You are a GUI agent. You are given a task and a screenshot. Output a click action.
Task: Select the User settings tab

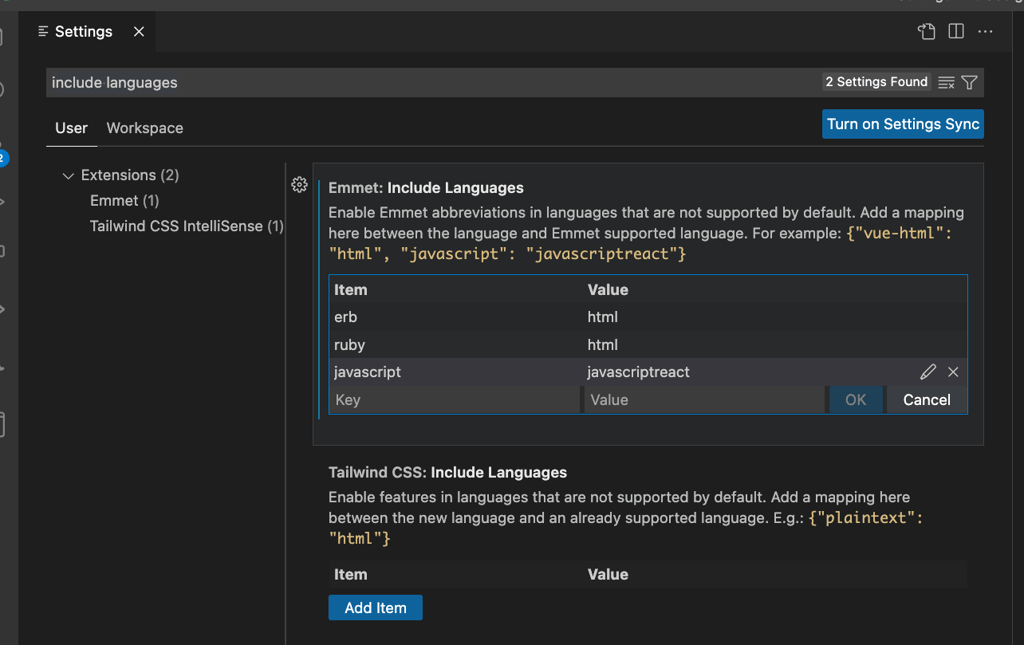click(x=71, y=128)
